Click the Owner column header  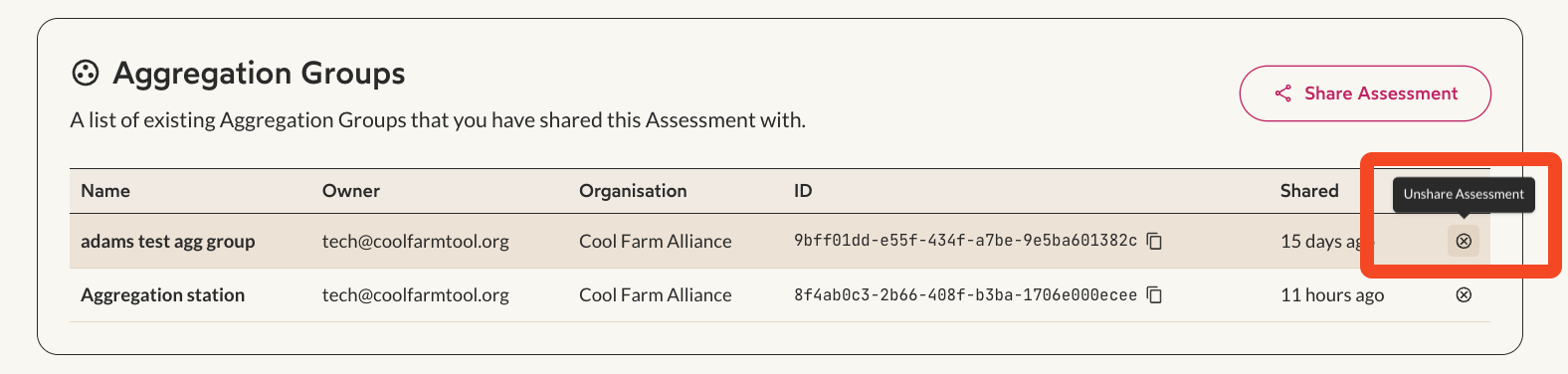(351, 191)
